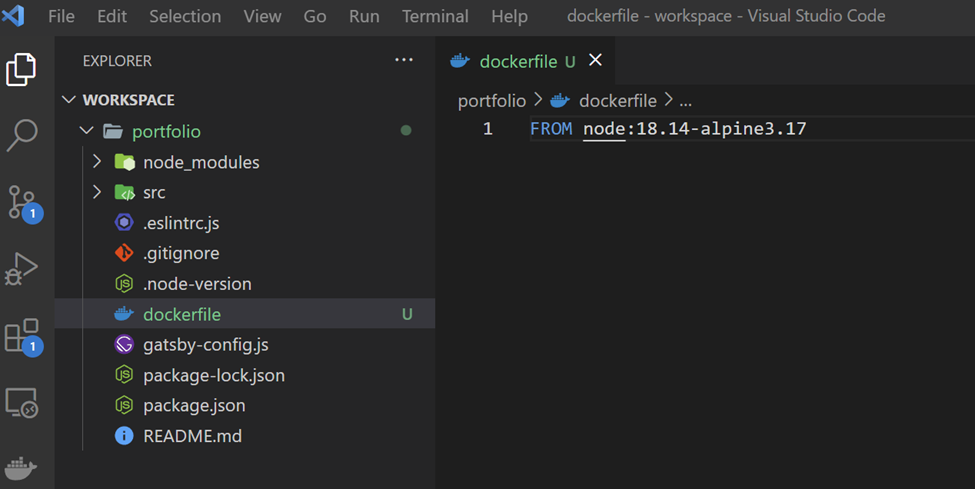
Task: Open the Search view in activity bar
Action: pyautogui.click(x=21, y=135)
